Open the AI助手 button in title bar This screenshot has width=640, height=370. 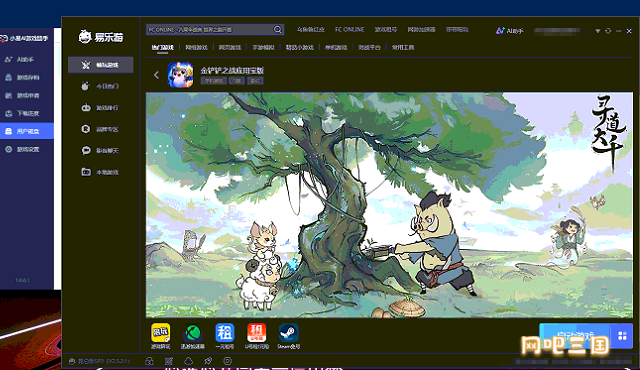point(509,31)
